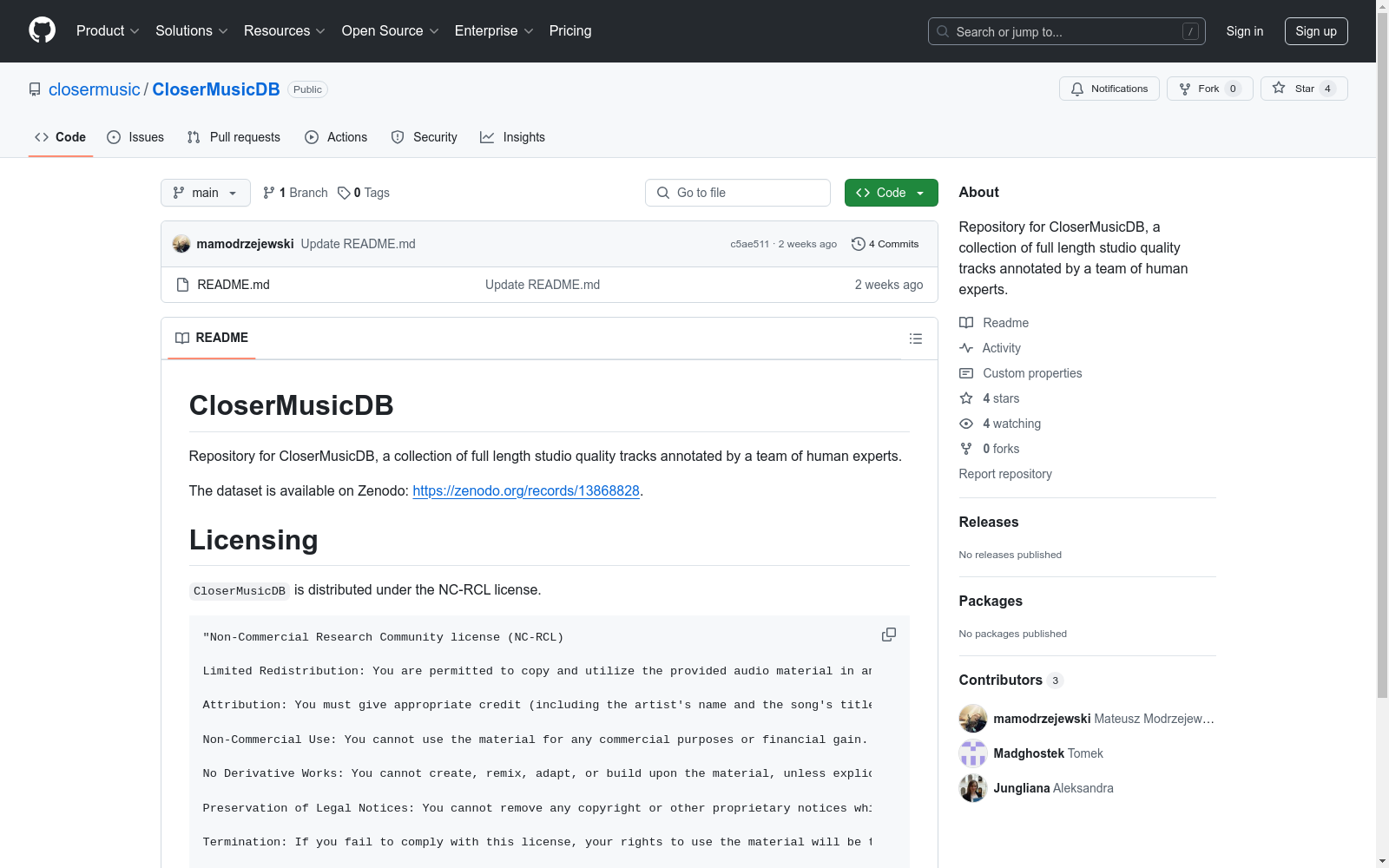Click the Report repository link
Image resolution: width=1389 pixels, height=868 pixels.
tap(1005, 474)
